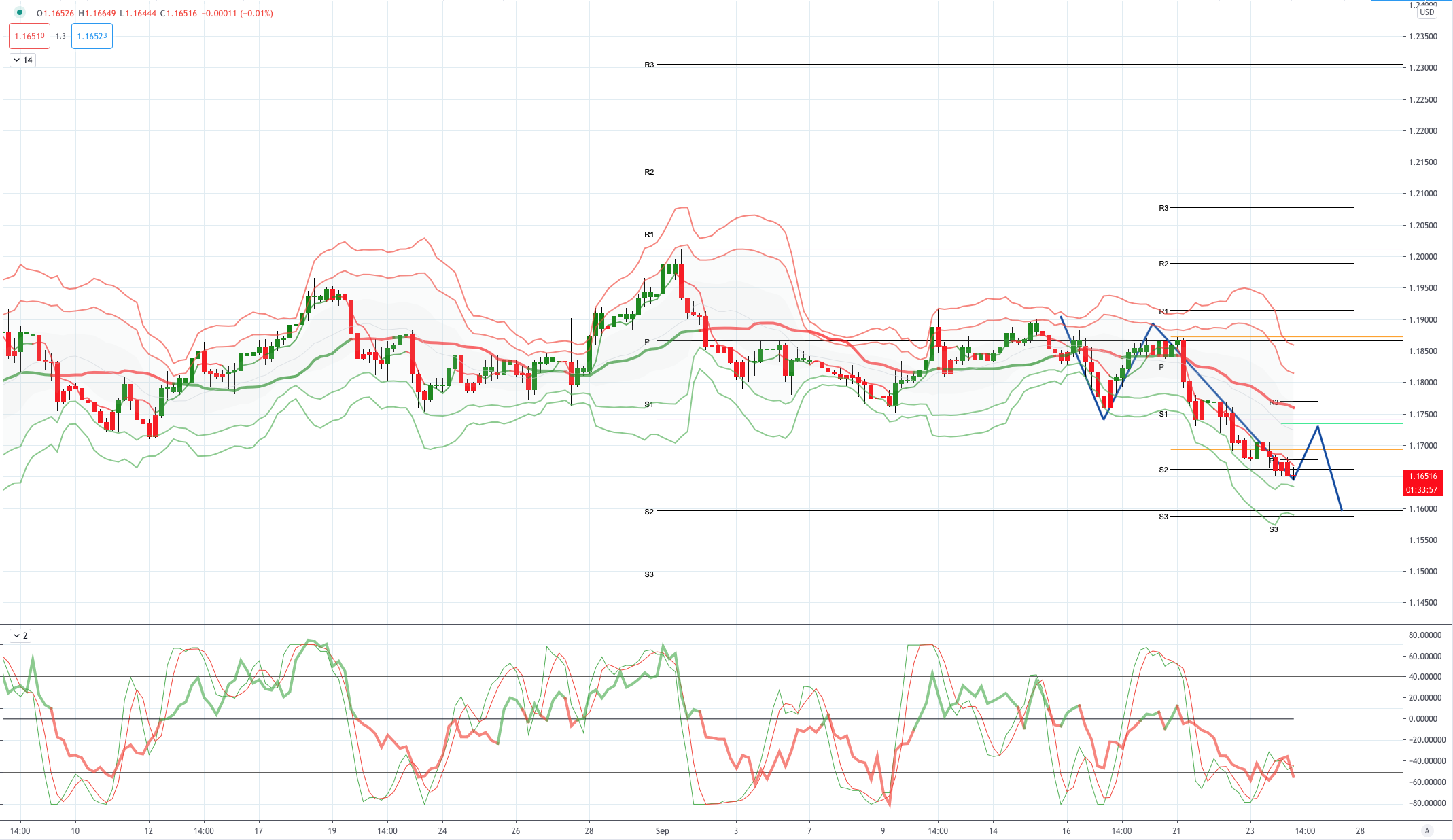Open the USD currency selector
The height and width of the screenshot is (840, 1453).
(1426, 12)
